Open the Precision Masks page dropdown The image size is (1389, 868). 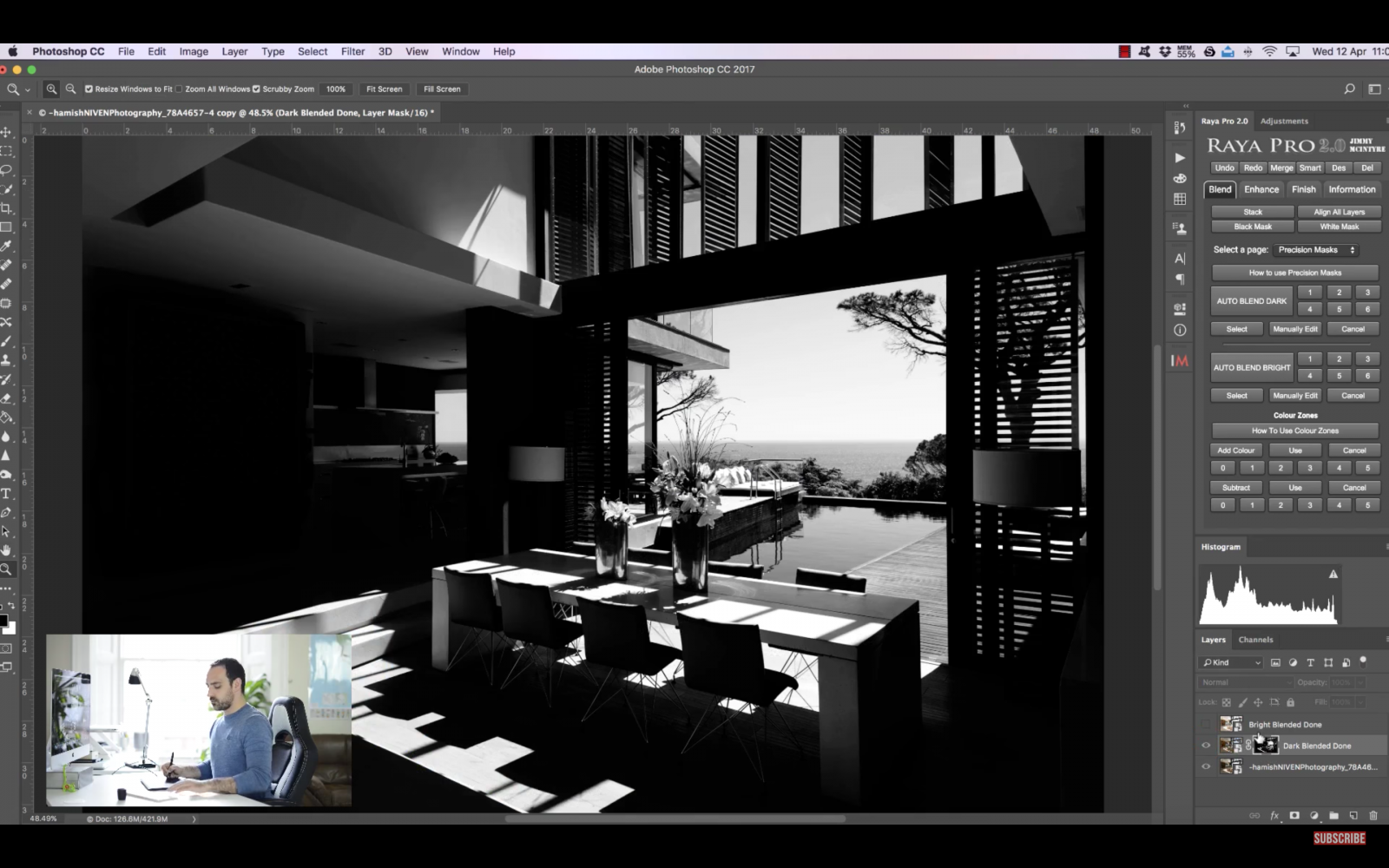coord(1314,250)
